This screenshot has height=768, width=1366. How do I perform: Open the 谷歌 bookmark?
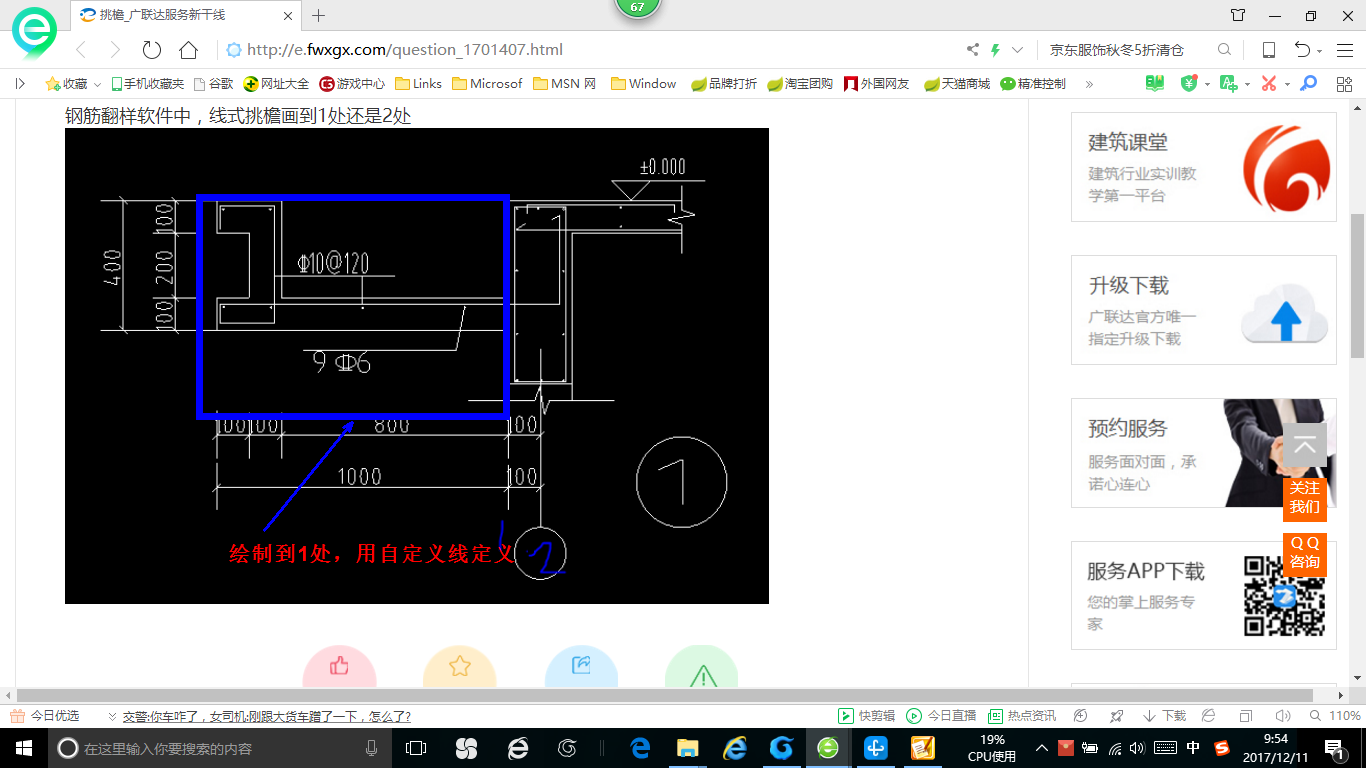(213, 84)
